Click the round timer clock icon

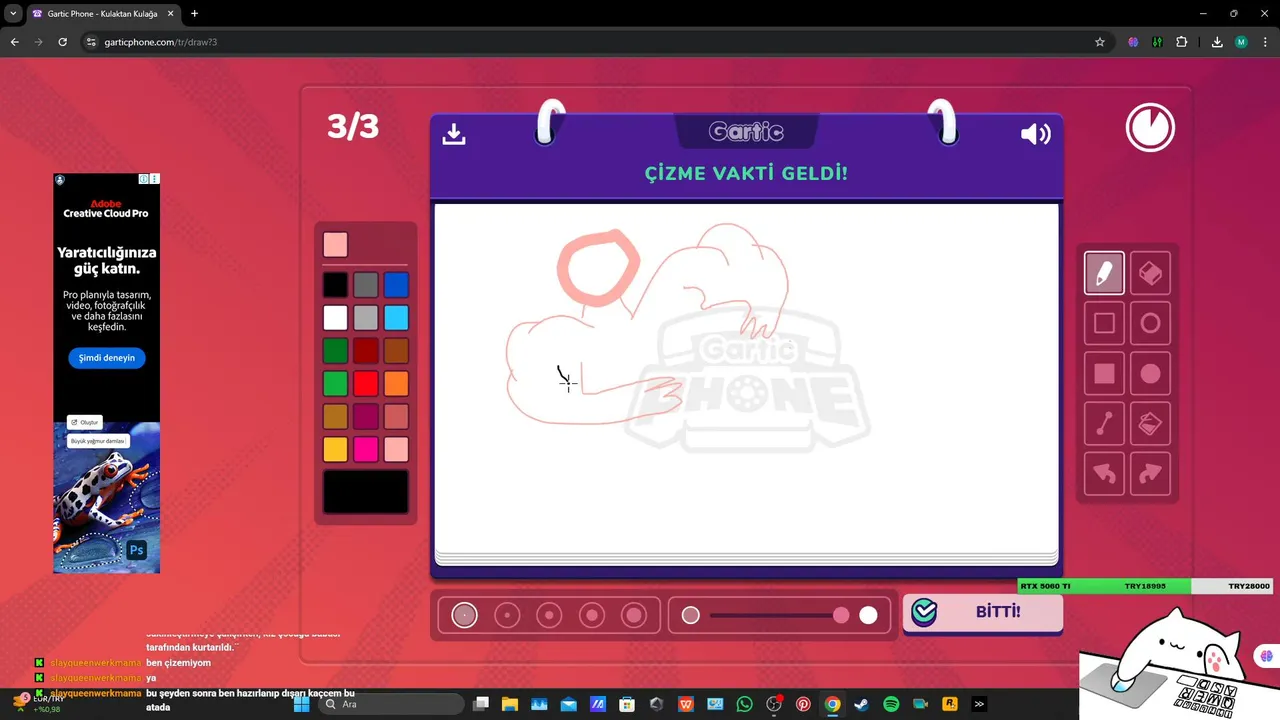pyautogui.click(x=1150, y=128)
